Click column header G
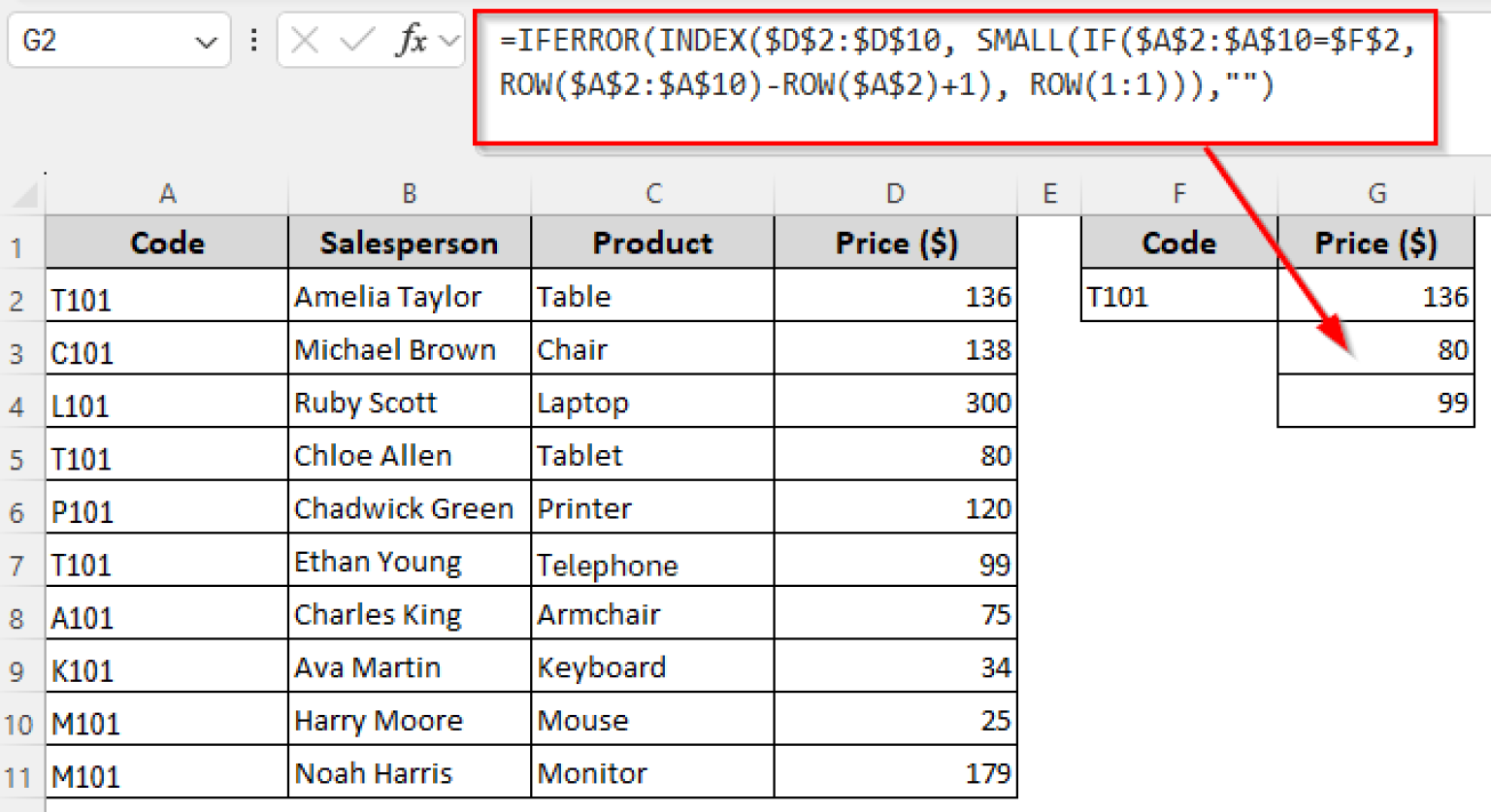 point(1376,193)
